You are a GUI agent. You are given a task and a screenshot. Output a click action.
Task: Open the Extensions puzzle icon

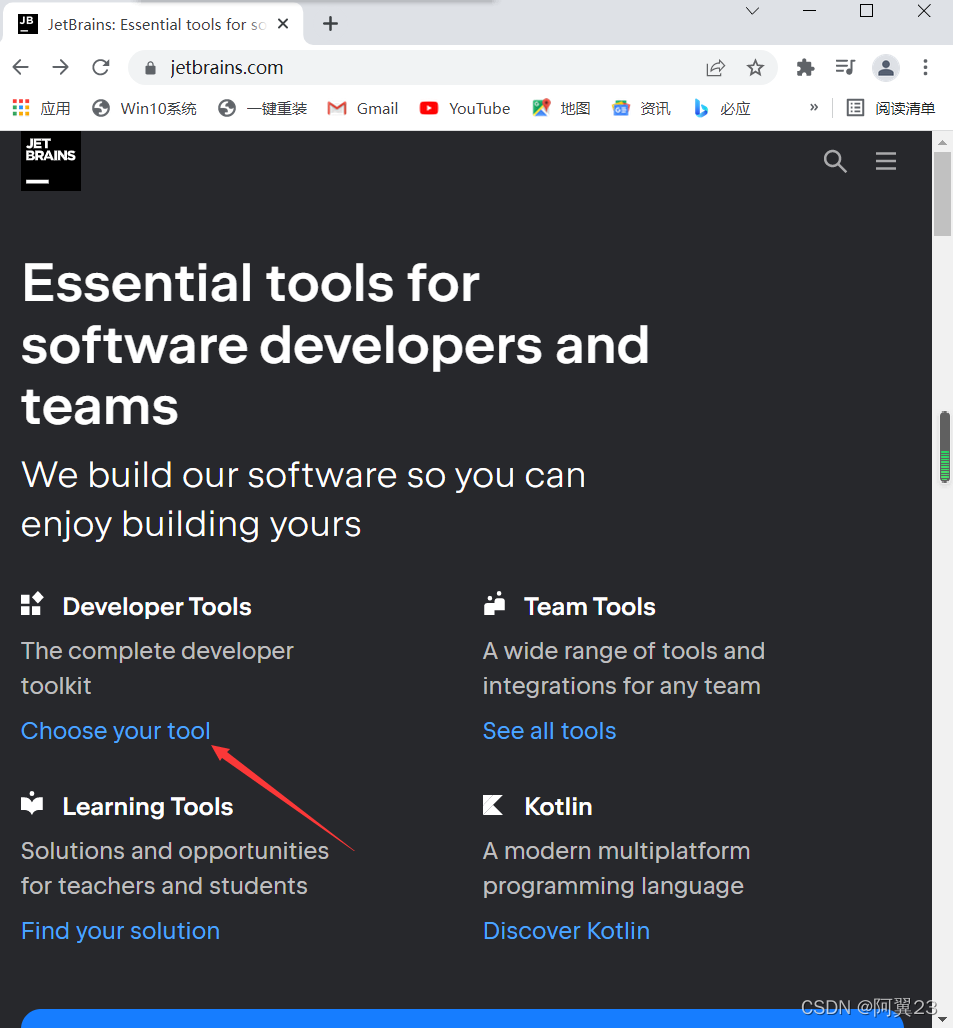click(x=805, y=67)
